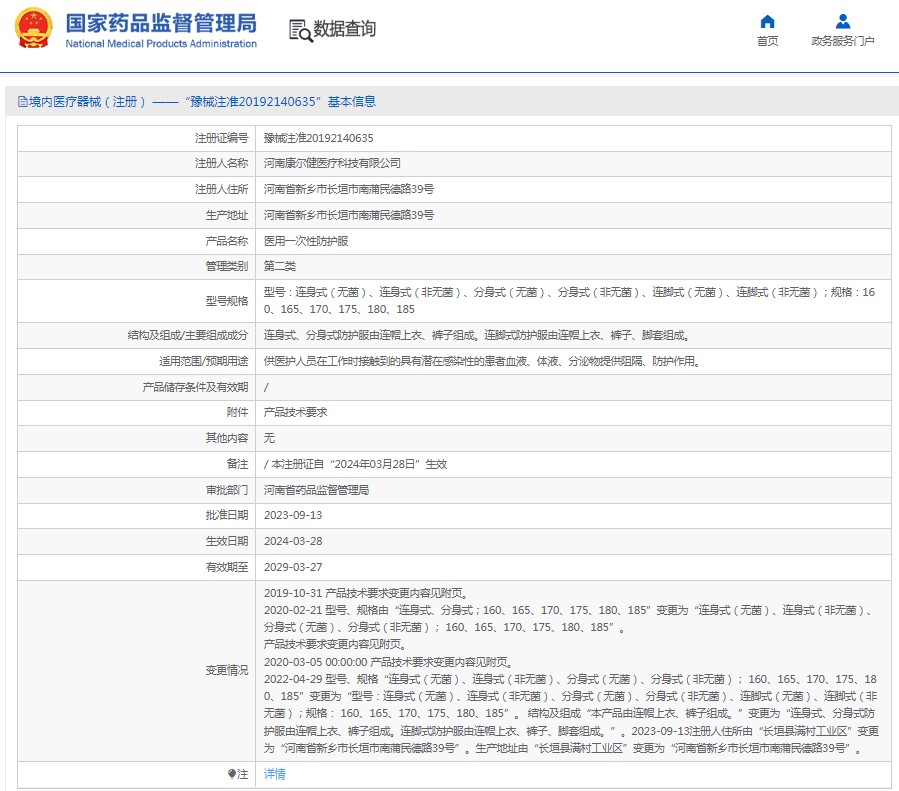Select approval date 2023-09-13
899x791 pixels.
coord(293,515)
